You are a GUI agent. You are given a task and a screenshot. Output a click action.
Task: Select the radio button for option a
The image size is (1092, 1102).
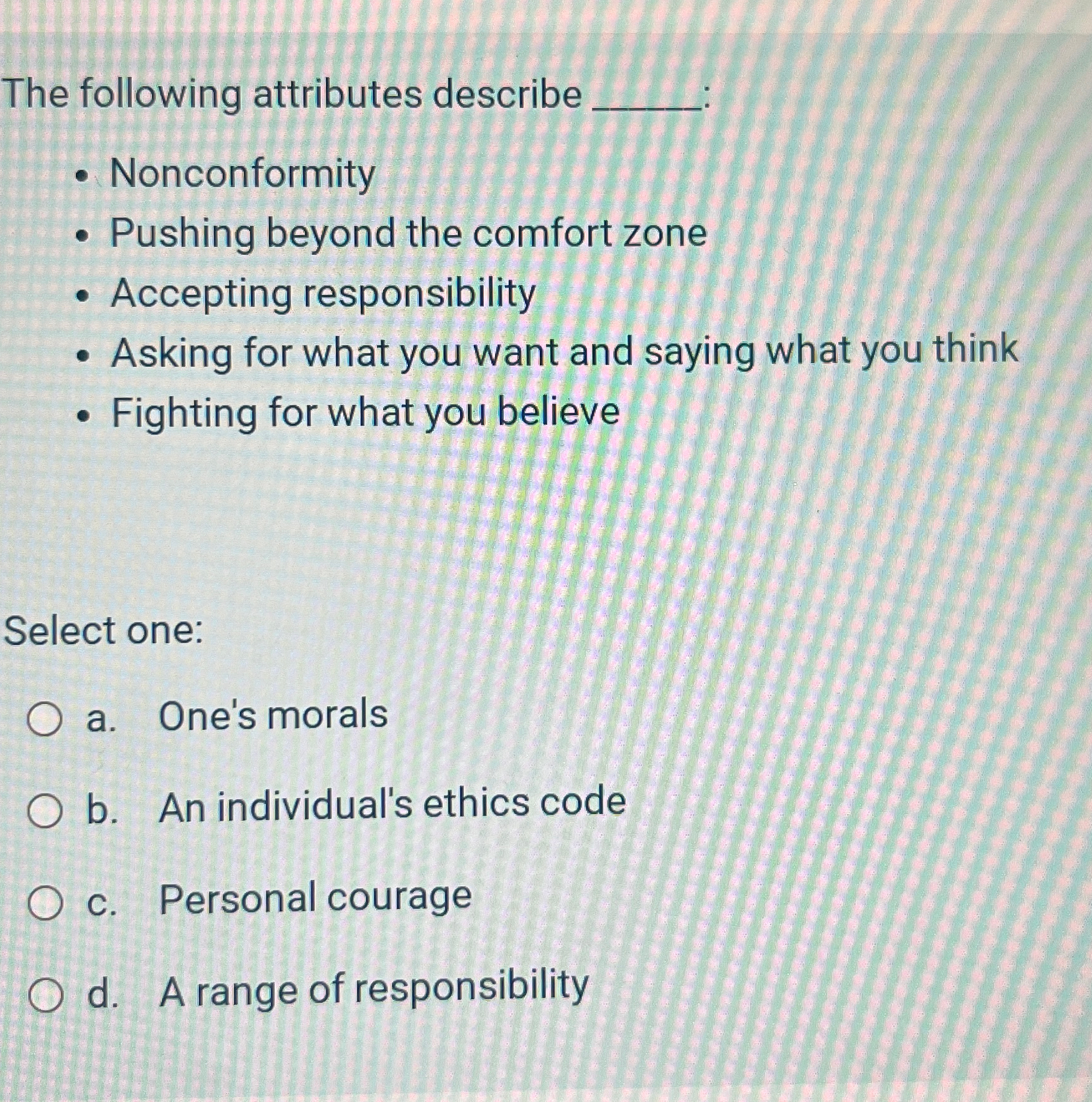click(x=45, y=720)
